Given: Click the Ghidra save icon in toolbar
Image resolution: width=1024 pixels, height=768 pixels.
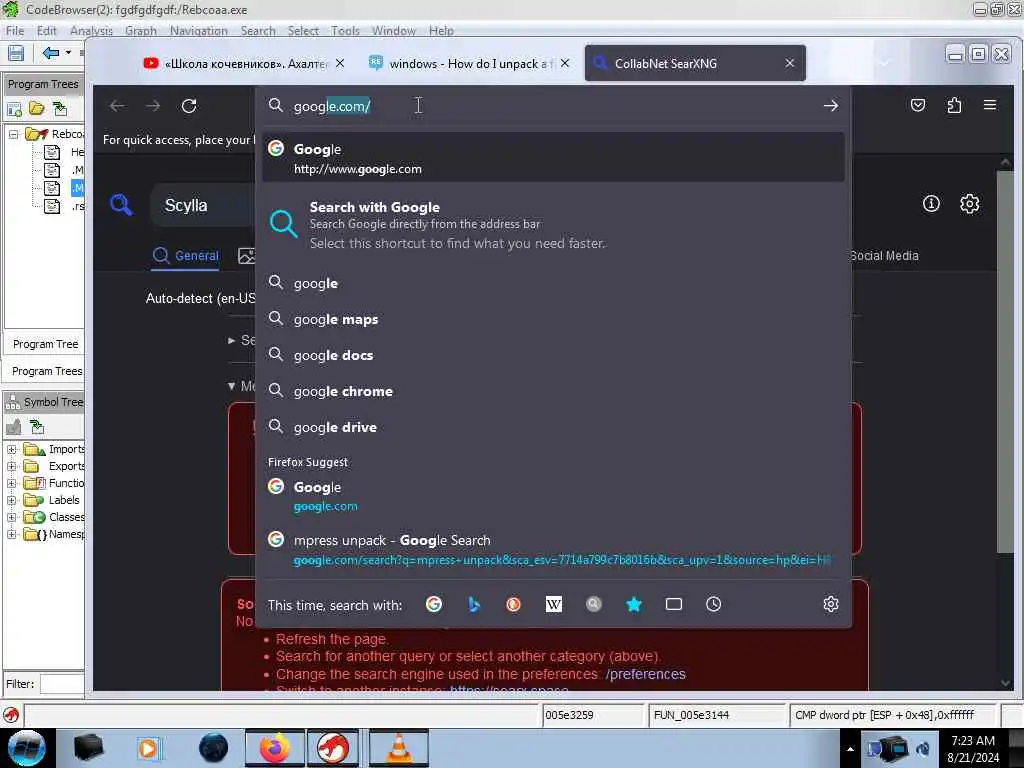Looking at the screenshot, I should click(x=16, y=53).
